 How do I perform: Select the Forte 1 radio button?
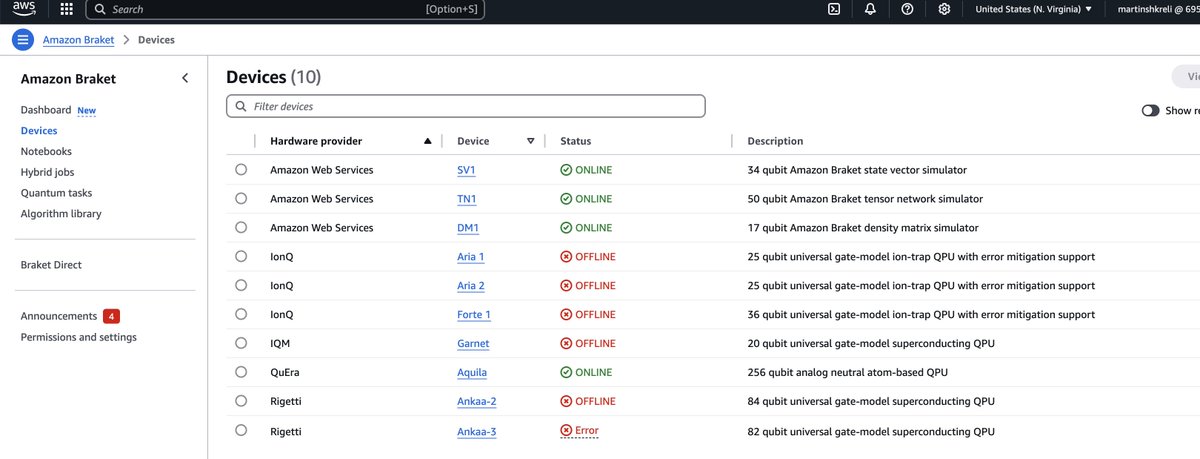241,314
